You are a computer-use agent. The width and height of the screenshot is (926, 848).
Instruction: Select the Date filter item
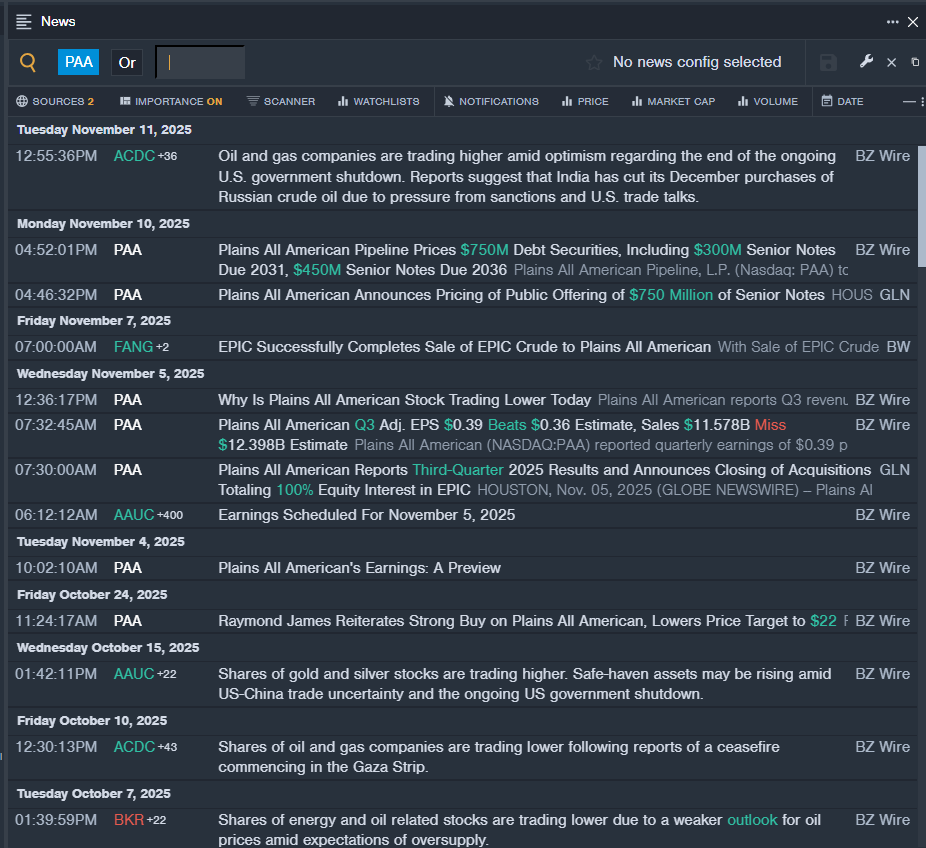click(842, 101)
